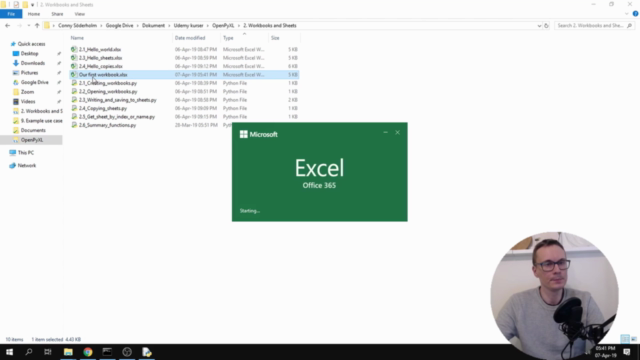Open Quick access in navigation pane
This screenshot has width=640, height=360.
click(31, 44)
